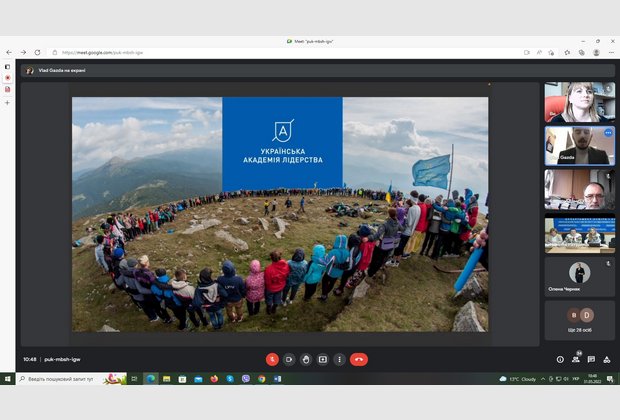Select Олена Черняк participant tile
This screenshot has height=420, width=620.
coord(580,277)
